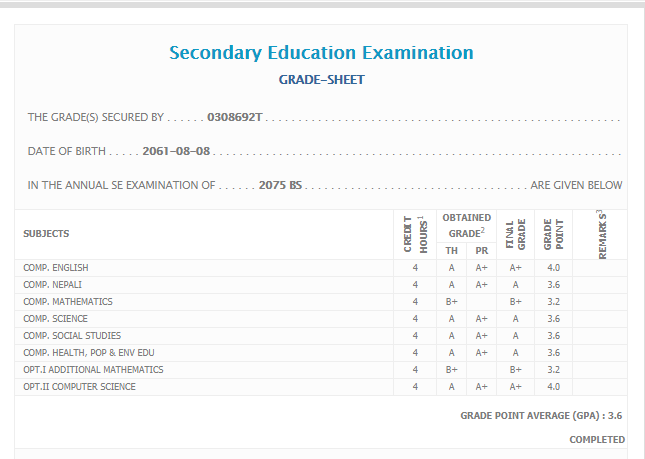The width and height of the screenshot is (645, 459).
Task: Click the date of birth 2061-08-08
Action: [176, 152]
